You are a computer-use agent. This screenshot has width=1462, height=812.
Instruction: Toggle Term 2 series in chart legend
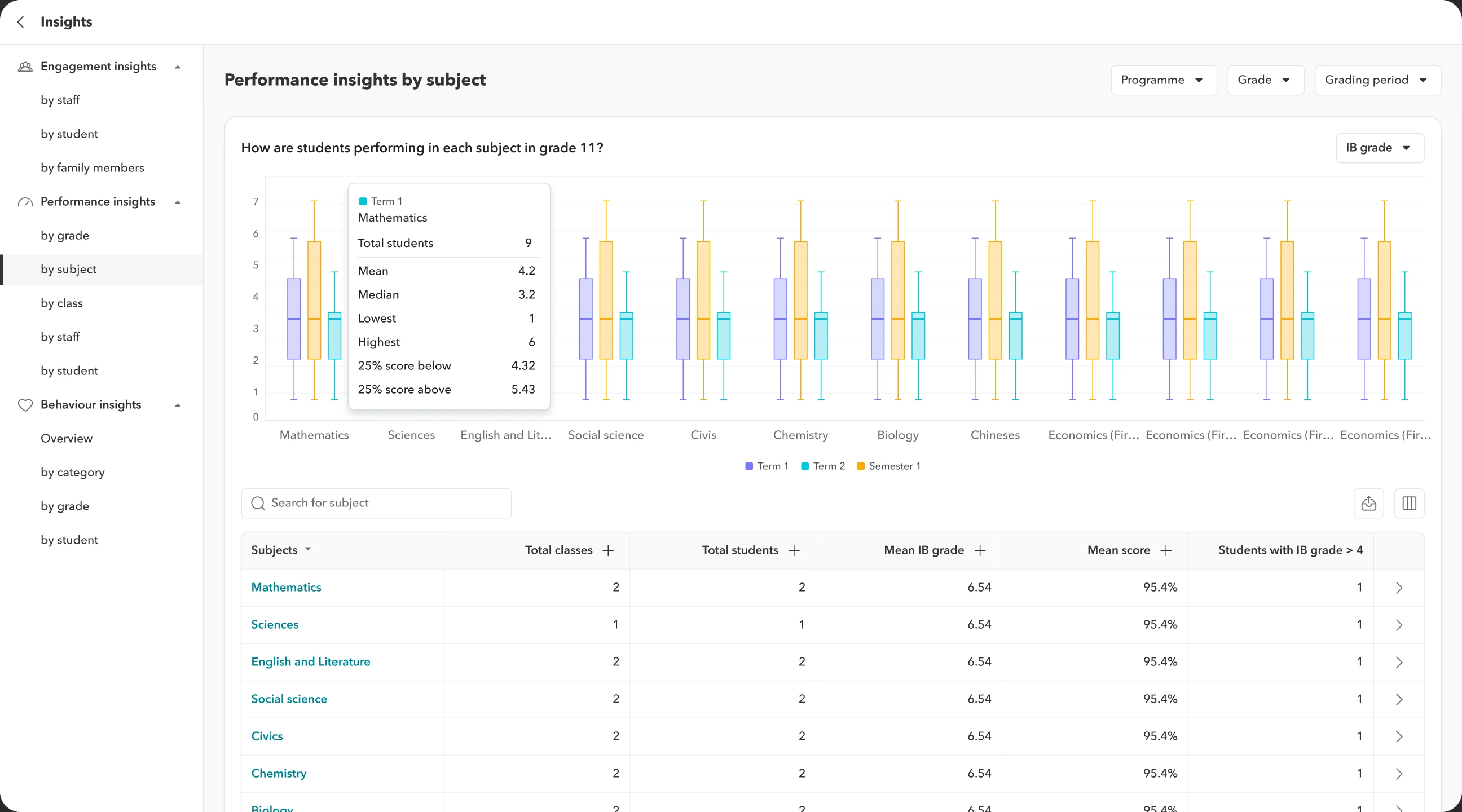click(823, 466)
